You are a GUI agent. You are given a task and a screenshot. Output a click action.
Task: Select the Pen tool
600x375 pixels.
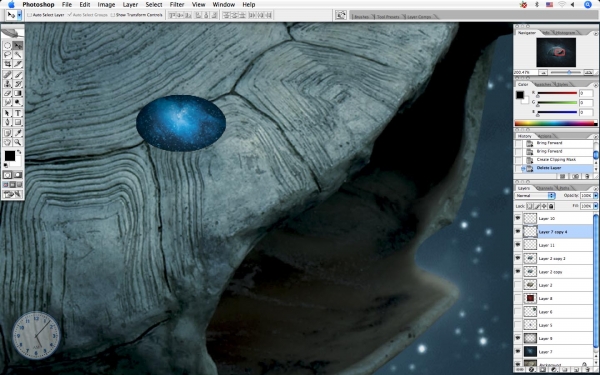coord(7,122)
